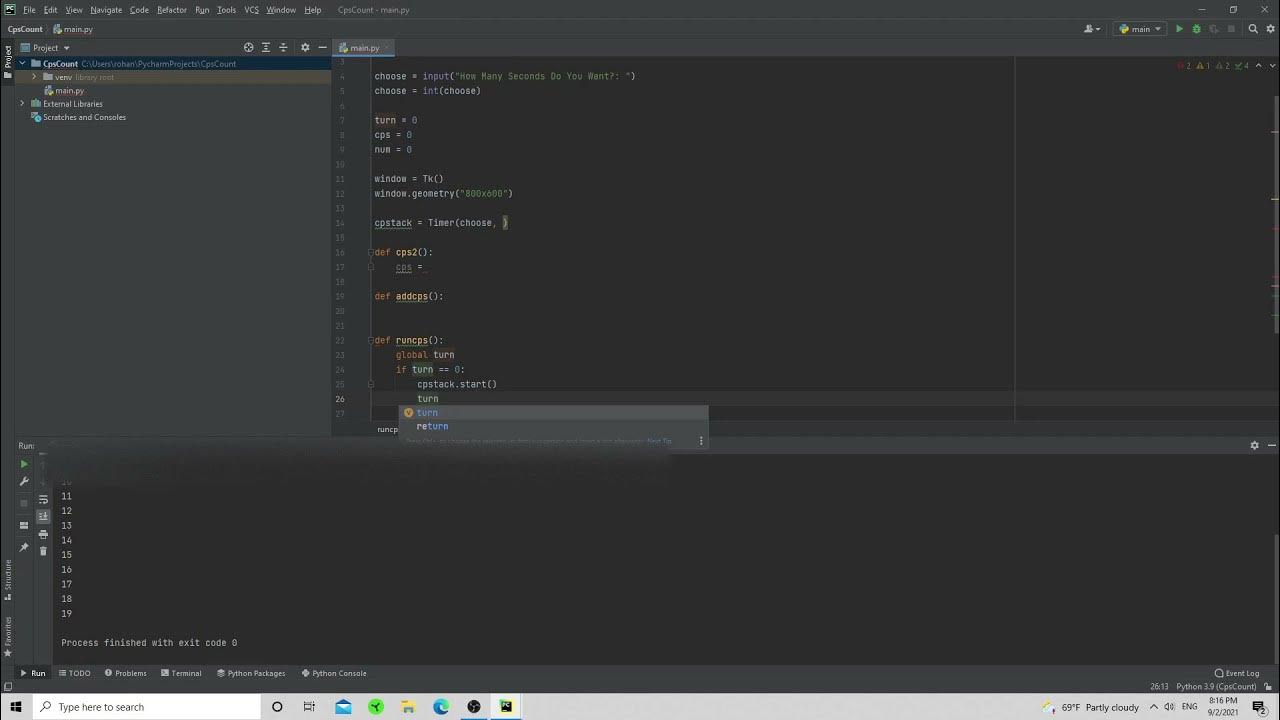Click CpsCount breadcrumb in navigation bar
1280x720 pixels.
25,29
